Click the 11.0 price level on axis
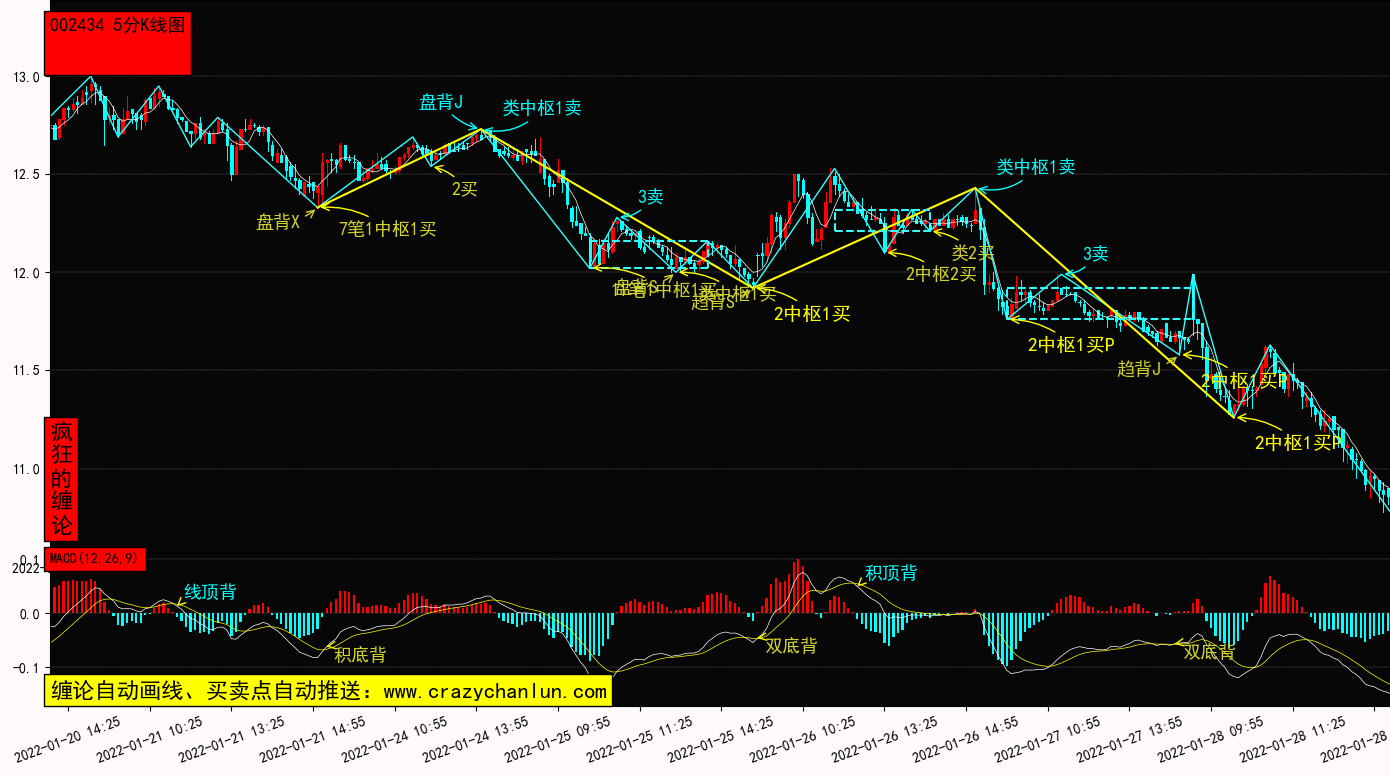This screenshot has width=1390, height=775. pyautogui.click(x=26, y=469)
